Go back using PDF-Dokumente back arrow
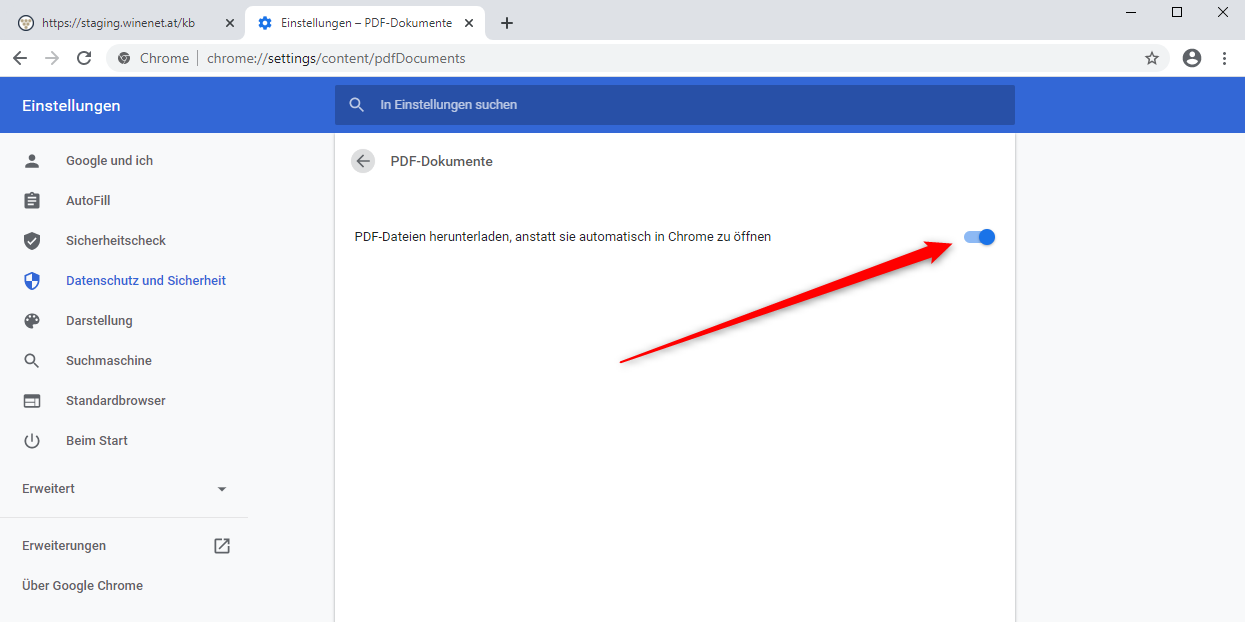The image size is (1245, 622). [363, 161]
